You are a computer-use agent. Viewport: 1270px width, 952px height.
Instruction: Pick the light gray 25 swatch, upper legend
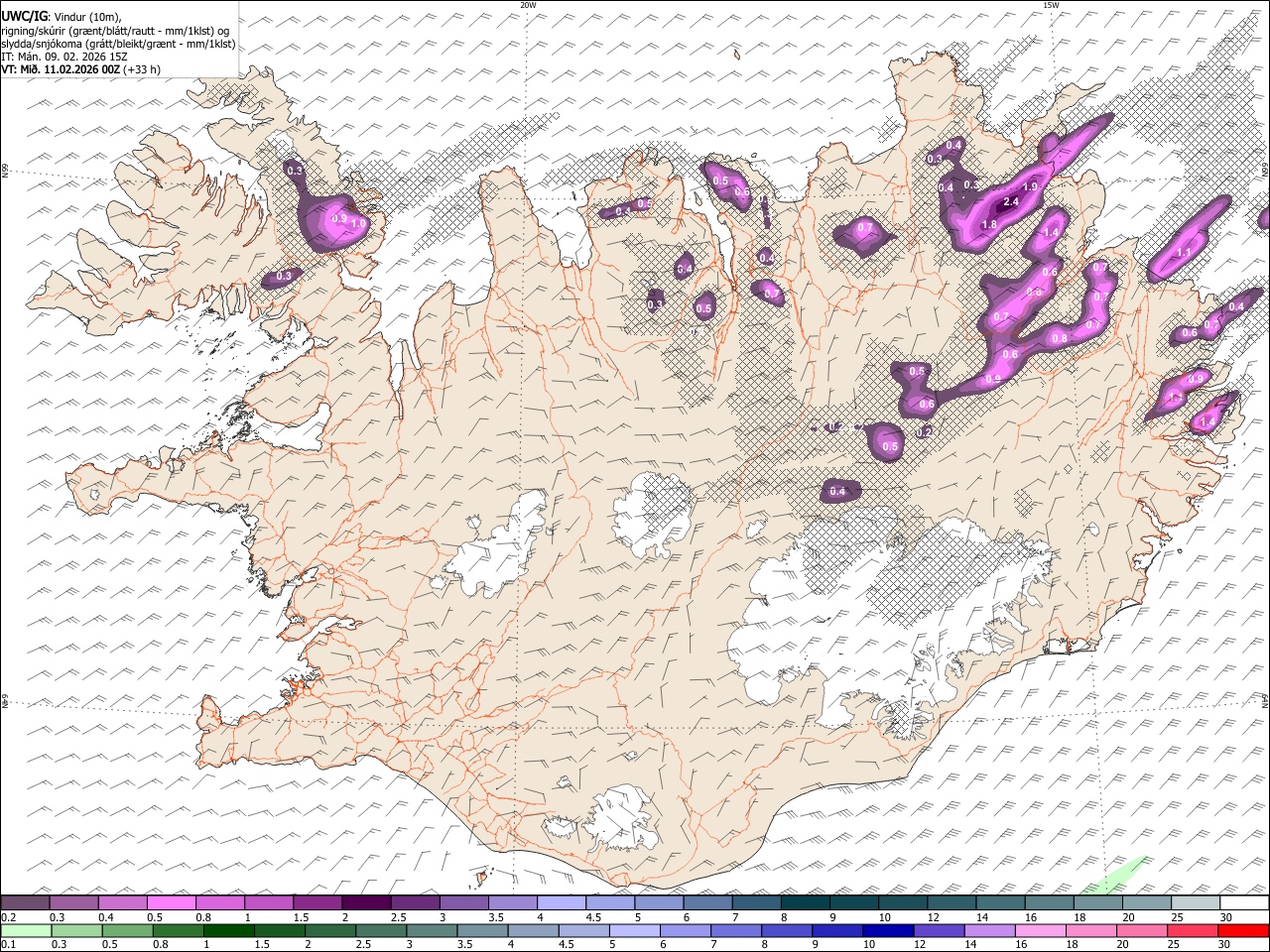click(x=1196, y=903)
